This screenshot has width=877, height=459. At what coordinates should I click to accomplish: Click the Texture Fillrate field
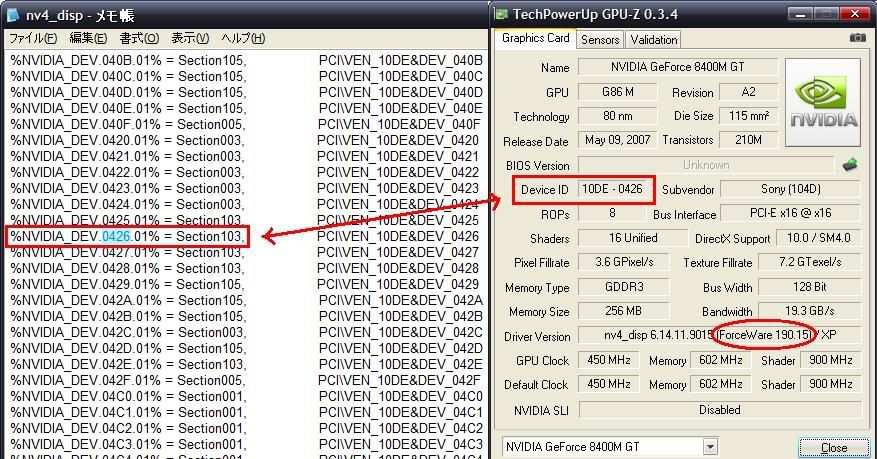click(x=809, y=262)
